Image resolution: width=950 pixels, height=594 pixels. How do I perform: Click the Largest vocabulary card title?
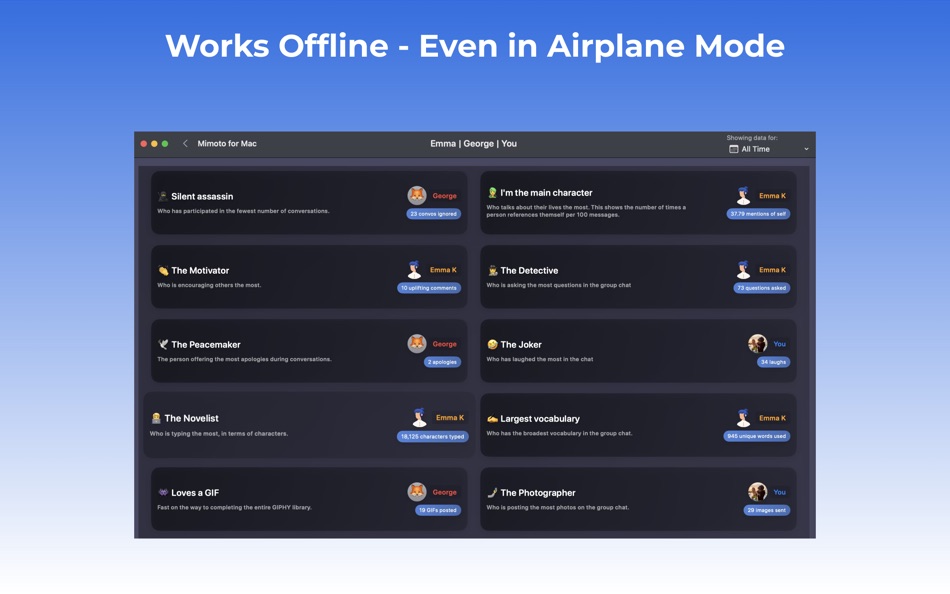coord(540,419)
